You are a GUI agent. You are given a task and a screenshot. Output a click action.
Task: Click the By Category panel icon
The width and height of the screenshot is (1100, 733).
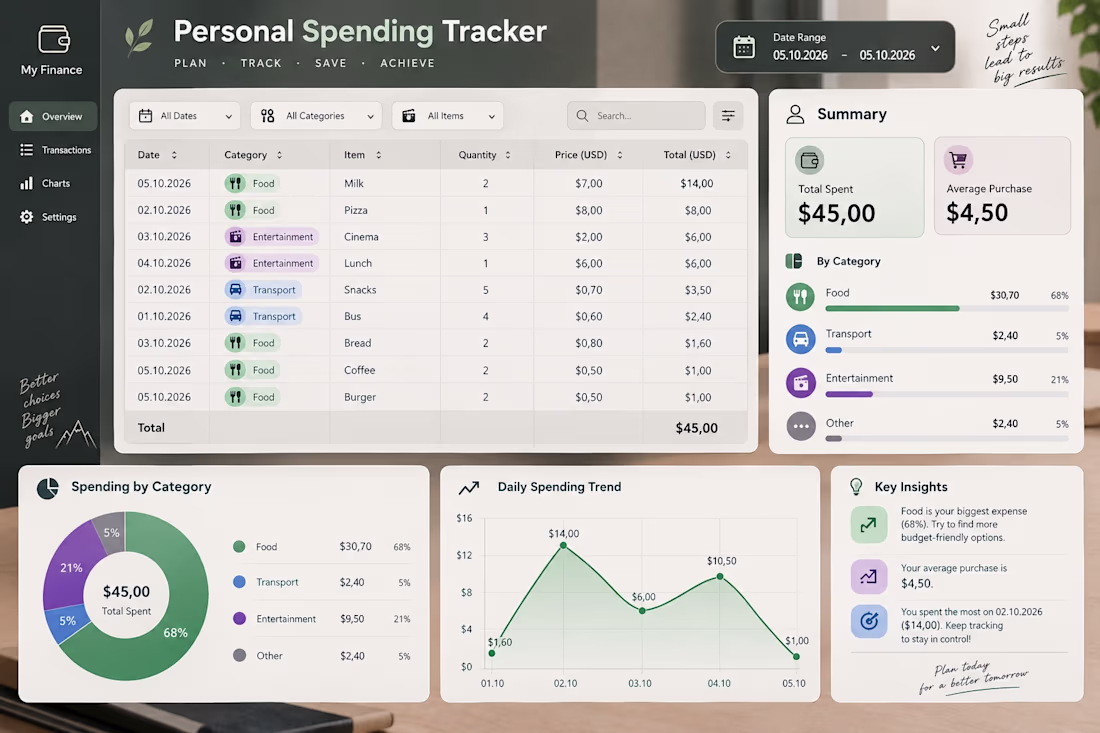point(793,261)
